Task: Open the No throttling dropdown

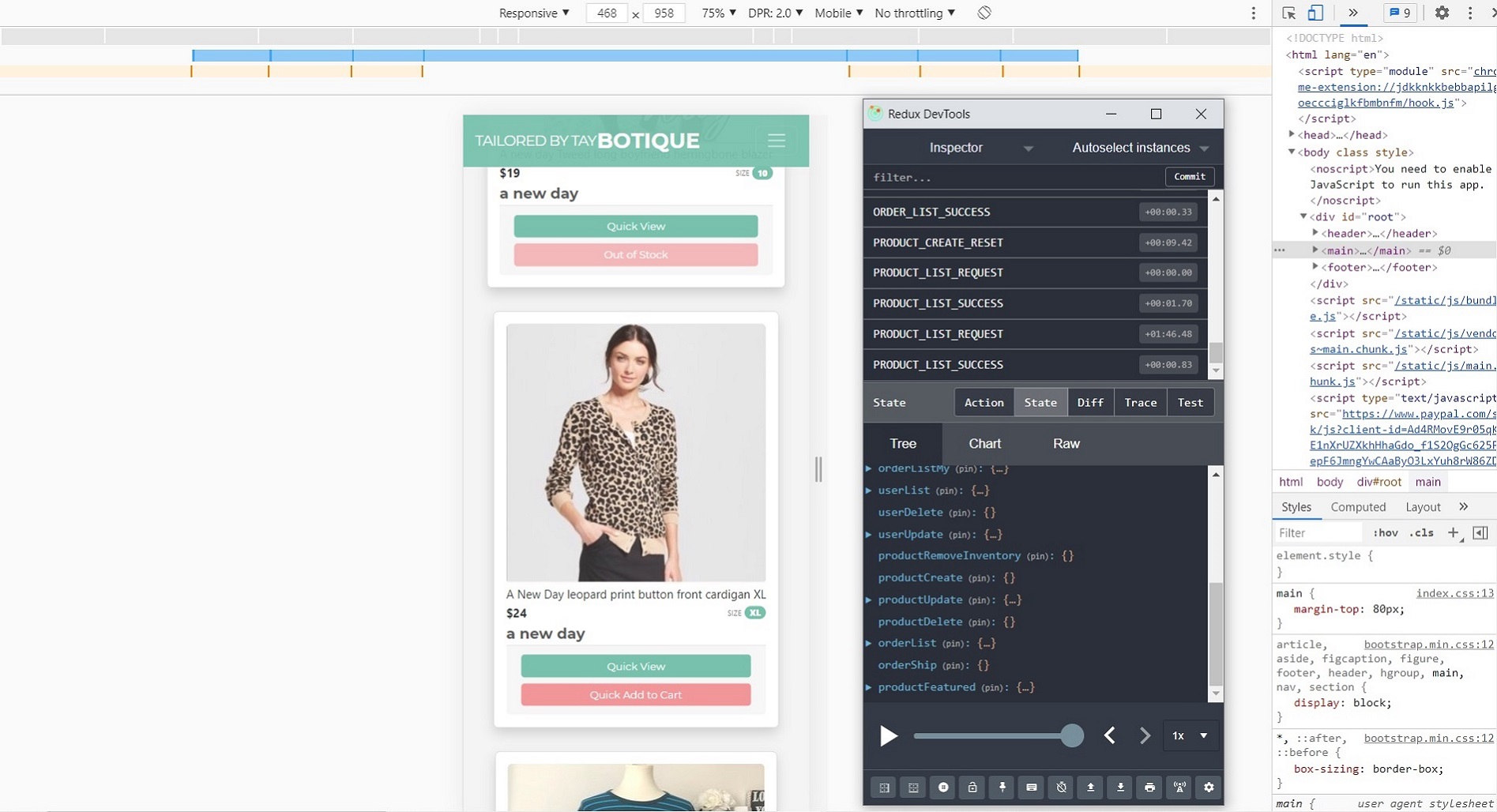Action: [x=915, y=13]
